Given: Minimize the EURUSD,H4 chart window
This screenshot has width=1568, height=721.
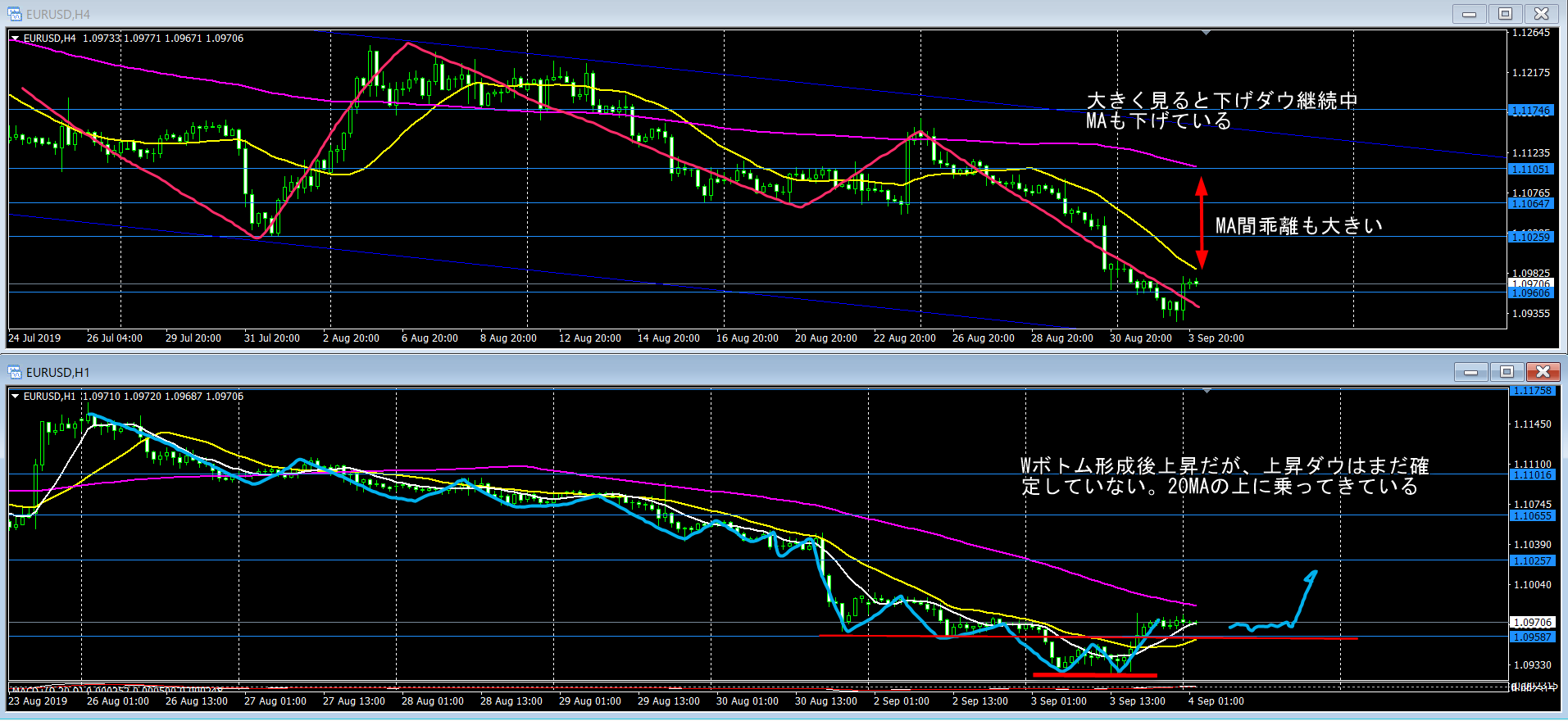Looking at the screenshot, I should click(1469, 14).
